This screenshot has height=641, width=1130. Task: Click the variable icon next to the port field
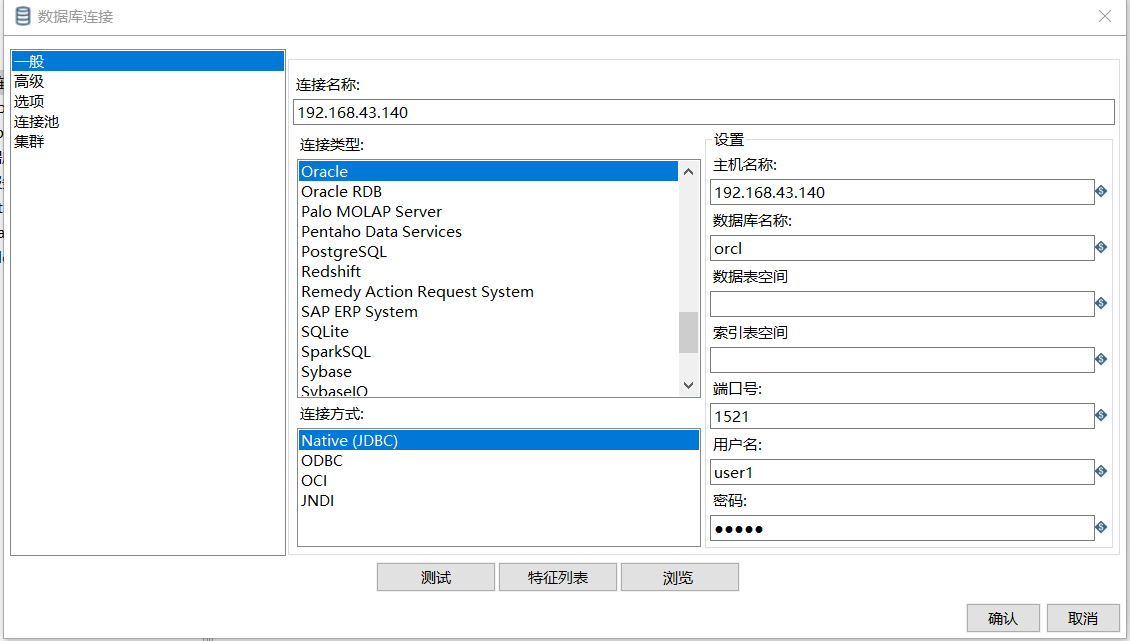(x=1101, y=415)
